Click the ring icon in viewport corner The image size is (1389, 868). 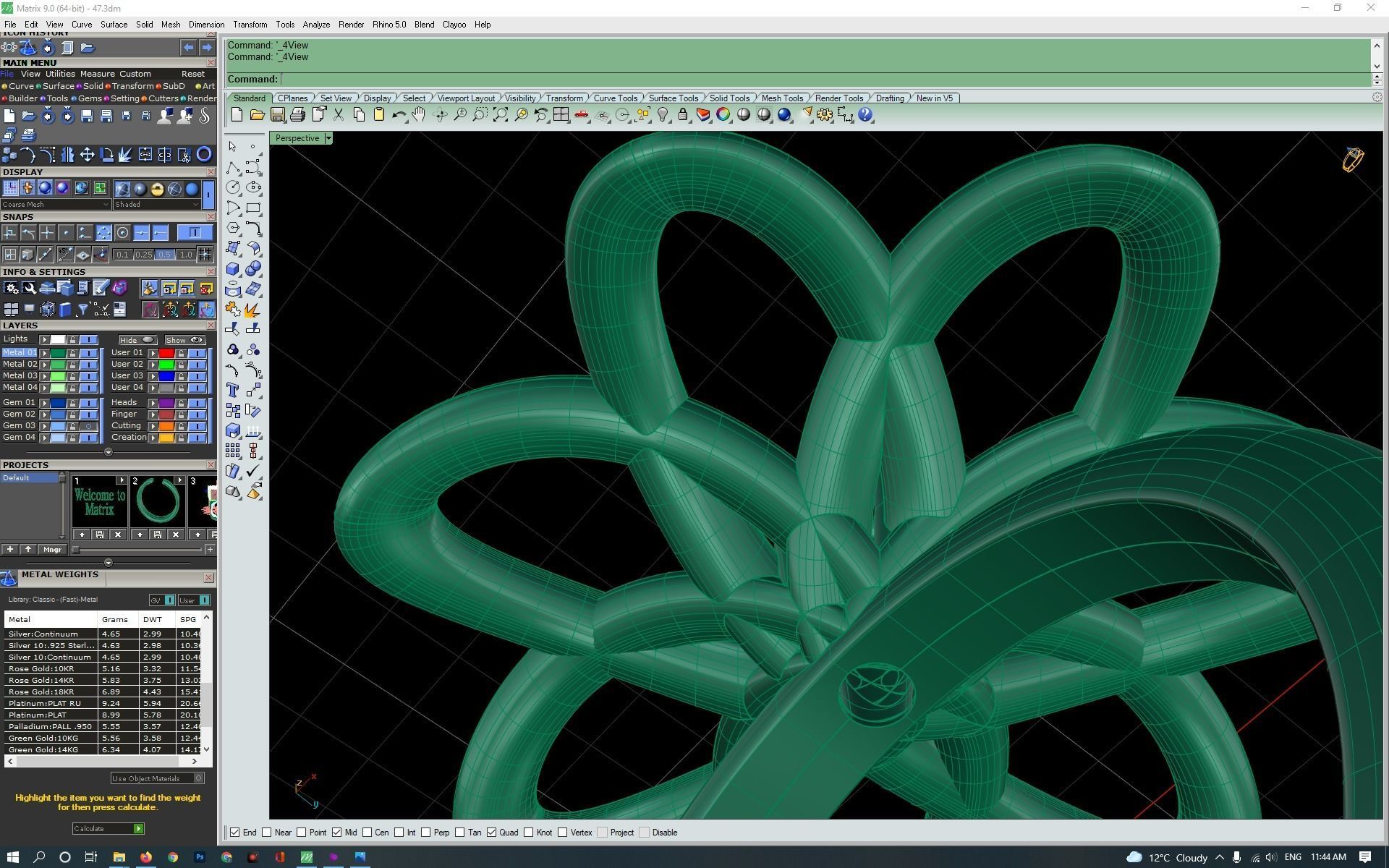click(1353, 160)
